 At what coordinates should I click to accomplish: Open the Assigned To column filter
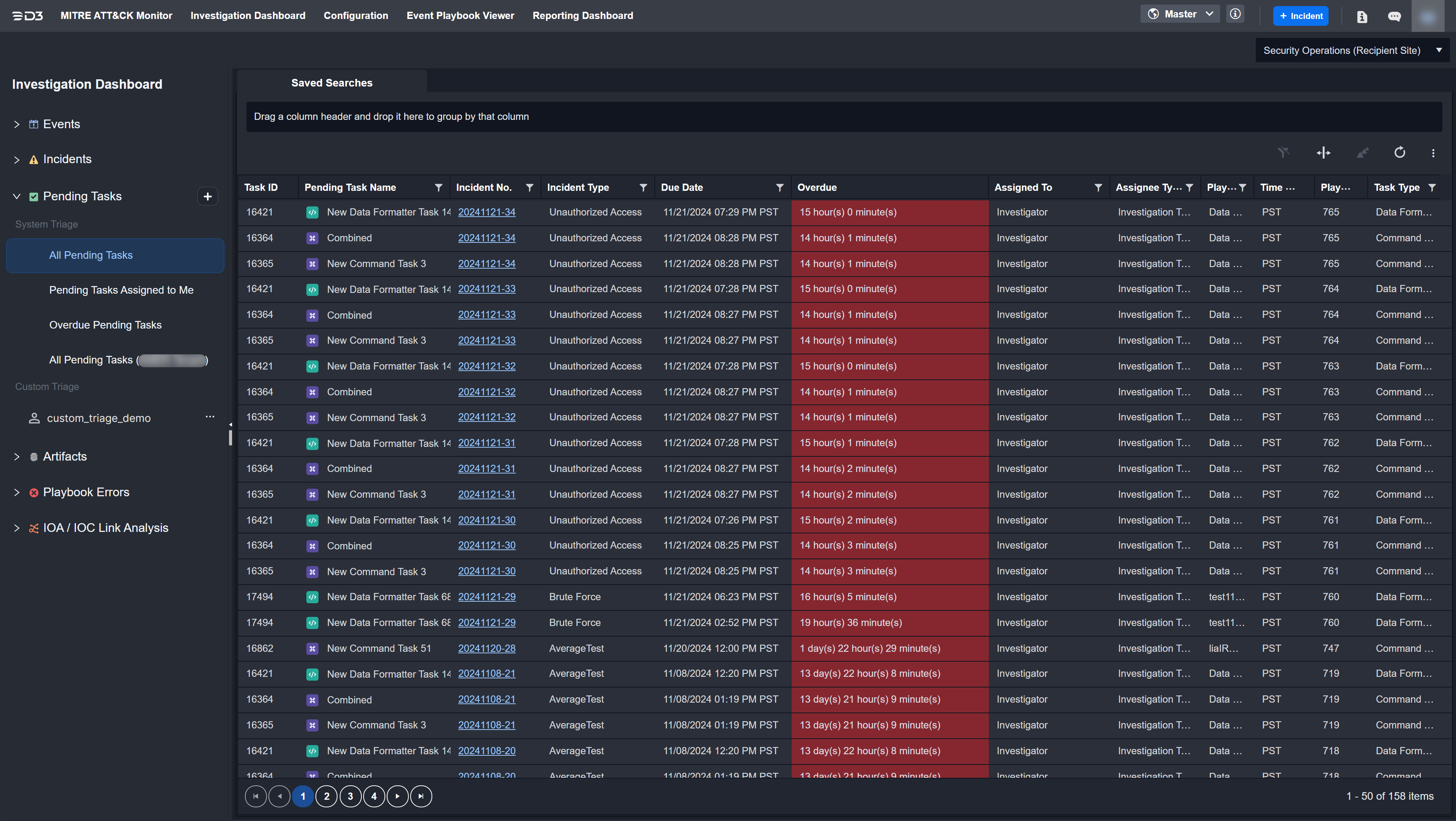tap(1098, 188)
